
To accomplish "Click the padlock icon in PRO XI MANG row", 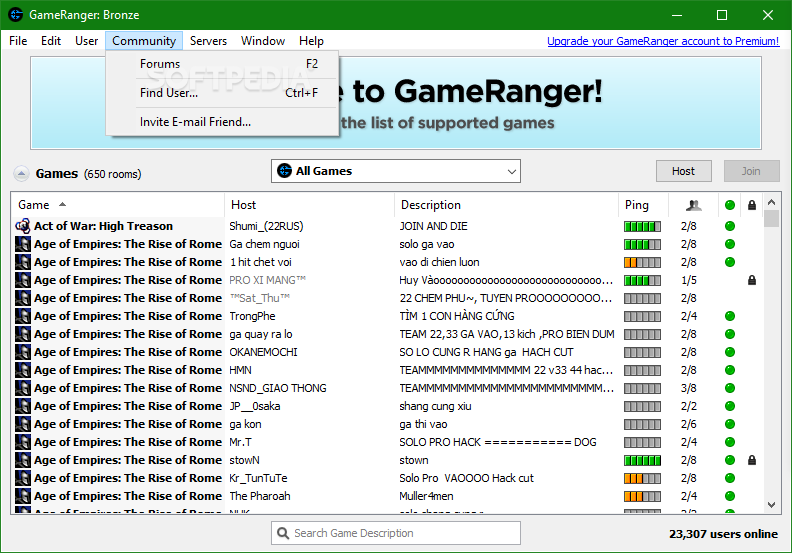I will pos(752,280).
